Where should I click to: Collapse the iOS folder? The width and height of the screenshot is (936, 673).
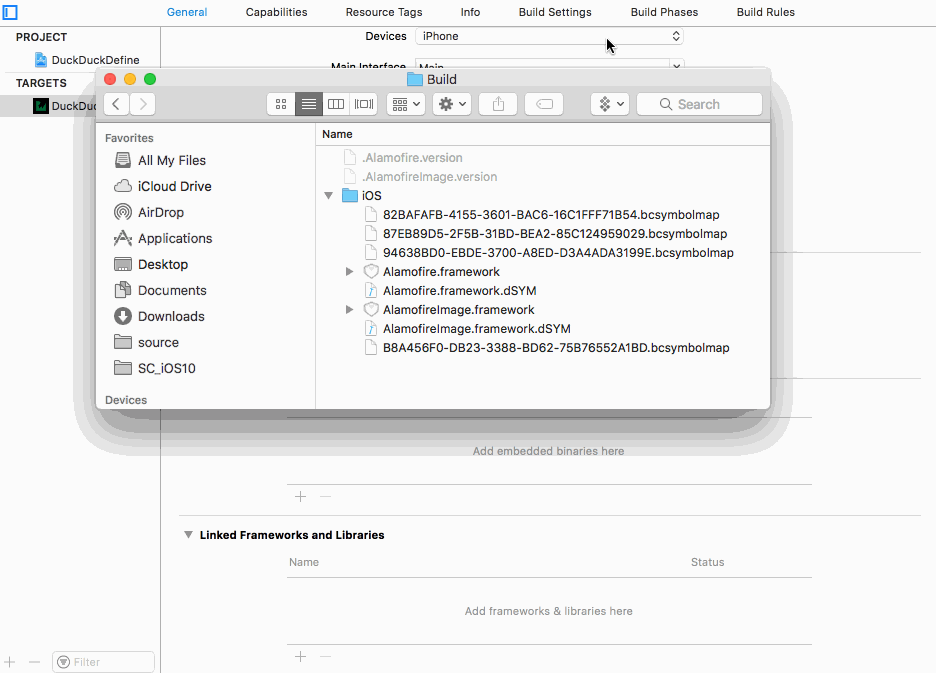click(x=328, y=196)
